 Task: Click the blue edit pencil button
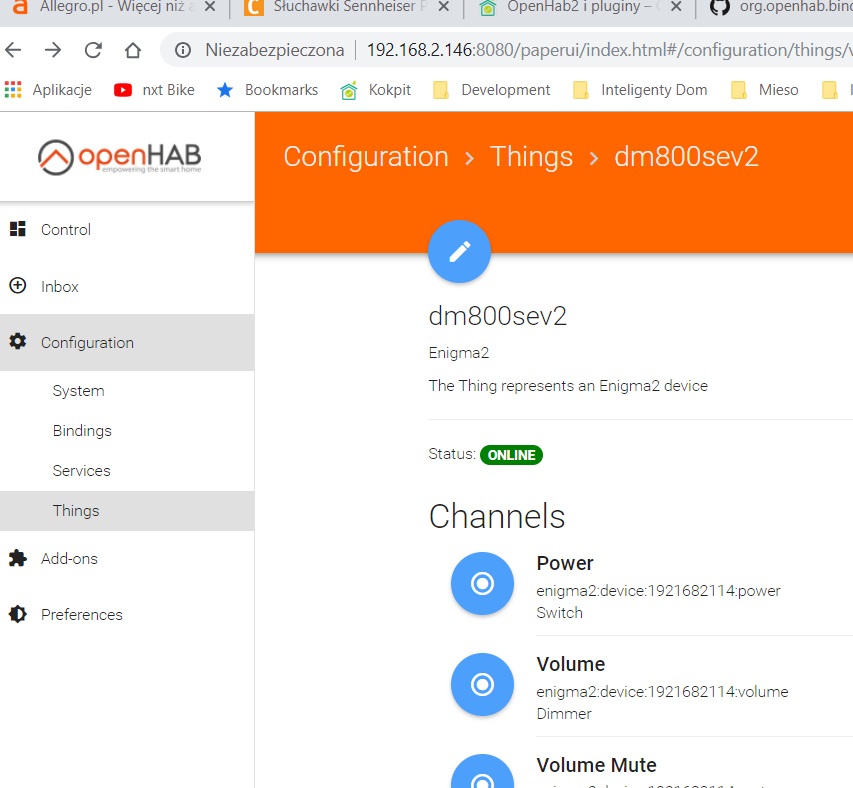click(x=459, y=252)
